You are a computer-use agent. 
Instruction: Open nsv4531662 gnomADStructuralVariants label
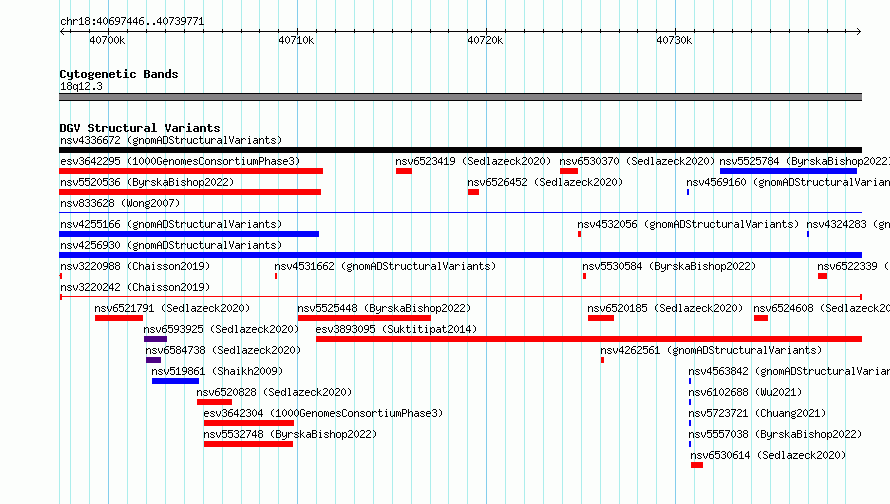click(x=385, y=266)
